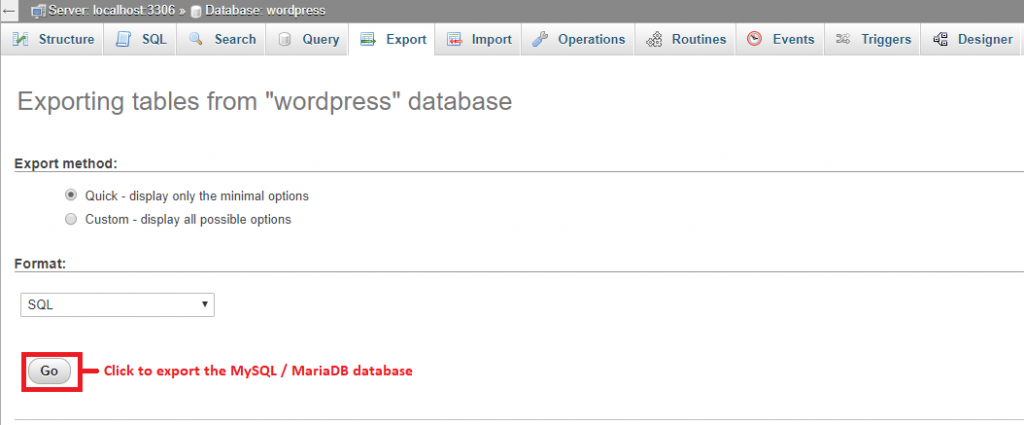Click the Query tab icon
The width and height of the screenshot is (1024, 425).
[285, 40]
